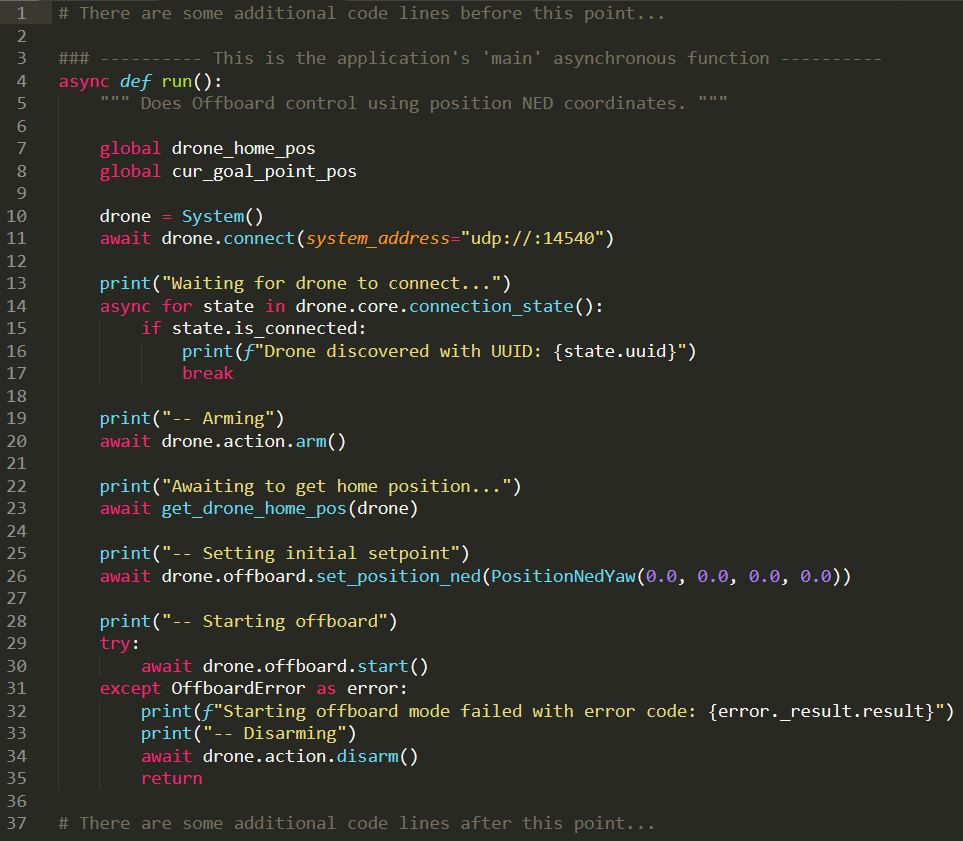Click 'connection_state' method call
This screenshot has height=841, width=963.
point(491,306)
